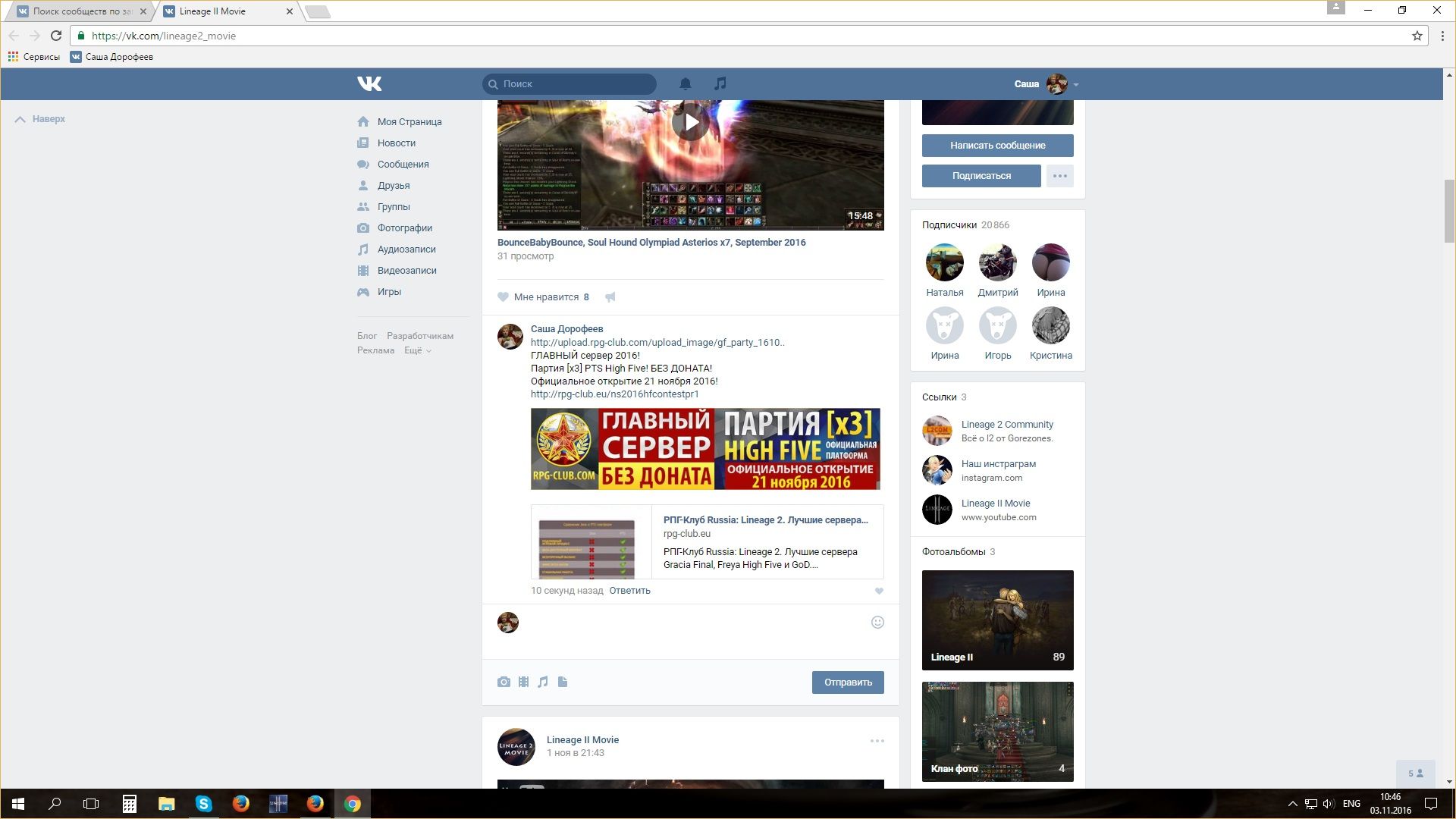This screenshot has width=1456, height=819.
Task: Click Ответить under the comment
Action: coord(629,591)
